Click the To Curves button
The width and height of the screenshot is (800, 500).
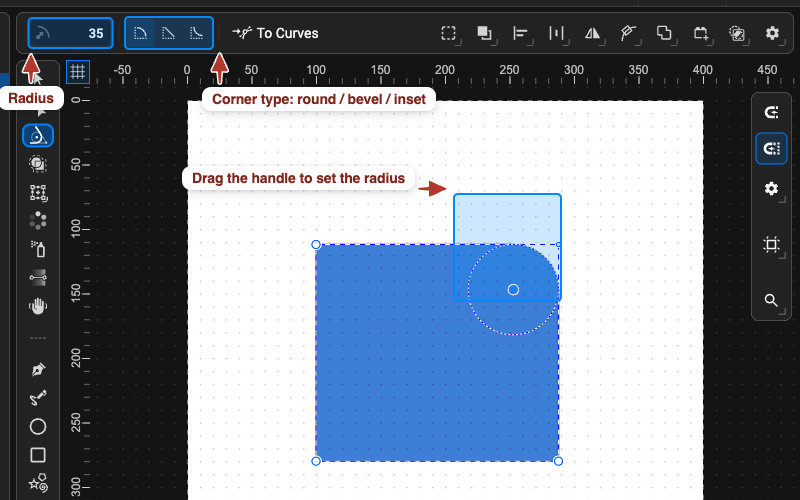(276, 33)
